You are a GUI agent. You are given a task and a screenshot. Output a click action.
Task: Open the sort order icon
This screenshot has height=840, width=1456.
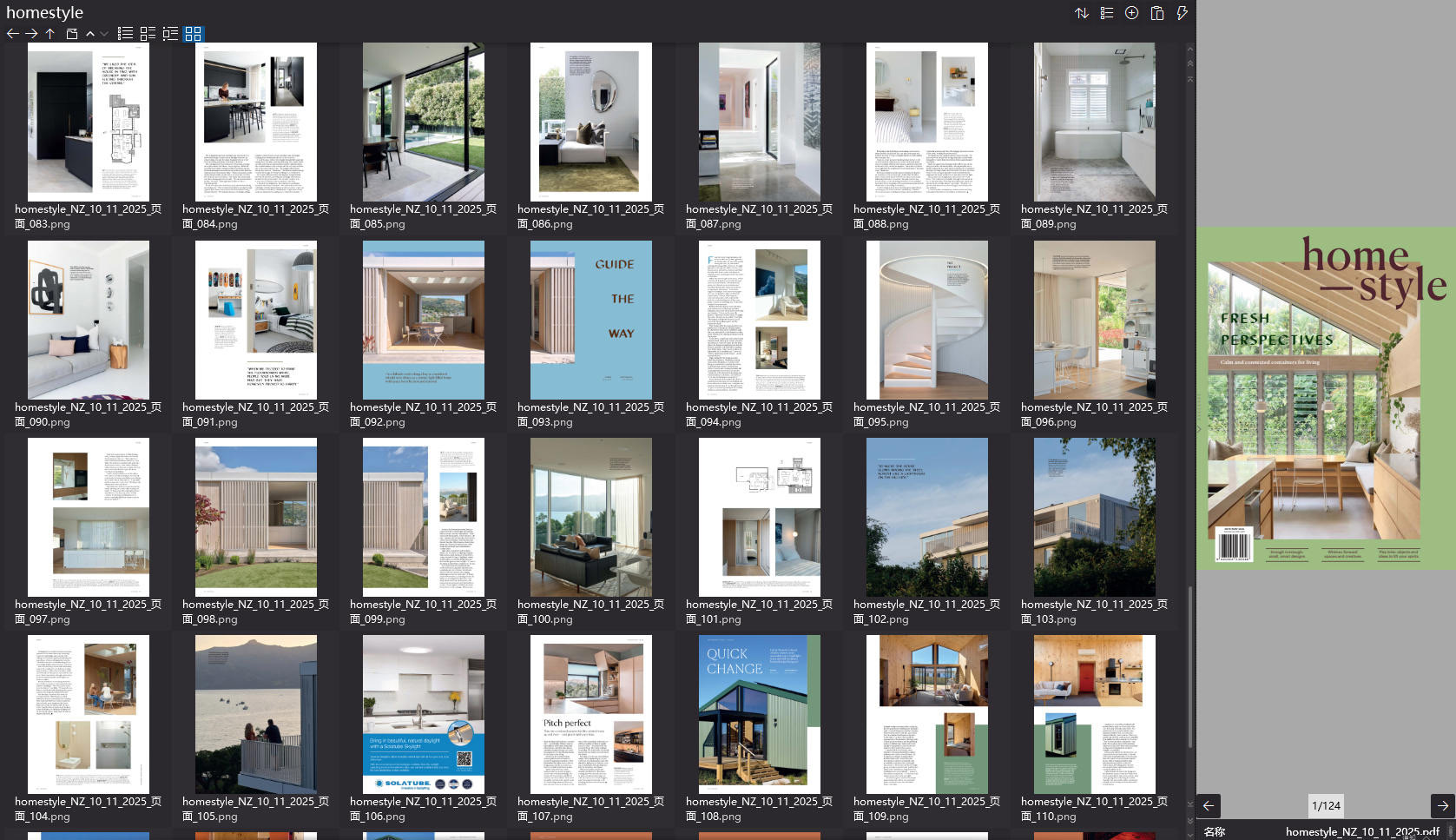pyautogui.click(x=1082, y=13)
